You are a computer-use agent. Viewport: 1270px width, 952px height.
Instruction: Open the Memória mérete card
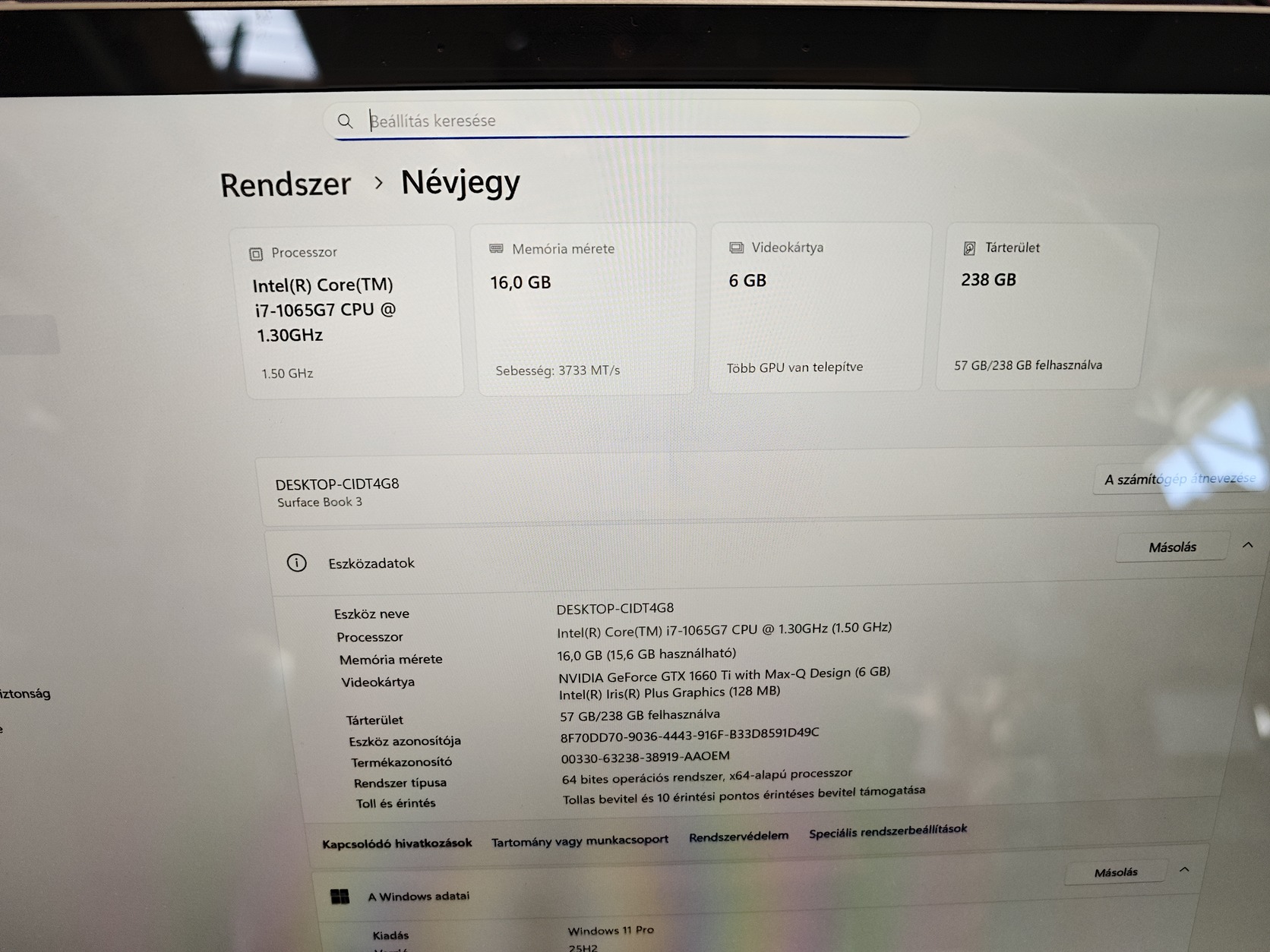583,309
